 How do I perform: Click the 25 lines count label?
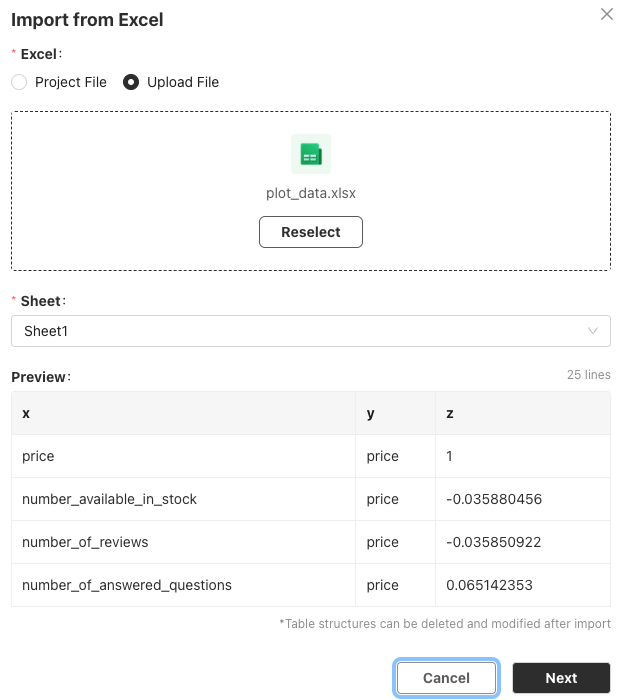pyautogui.click(x=588, y=375)
